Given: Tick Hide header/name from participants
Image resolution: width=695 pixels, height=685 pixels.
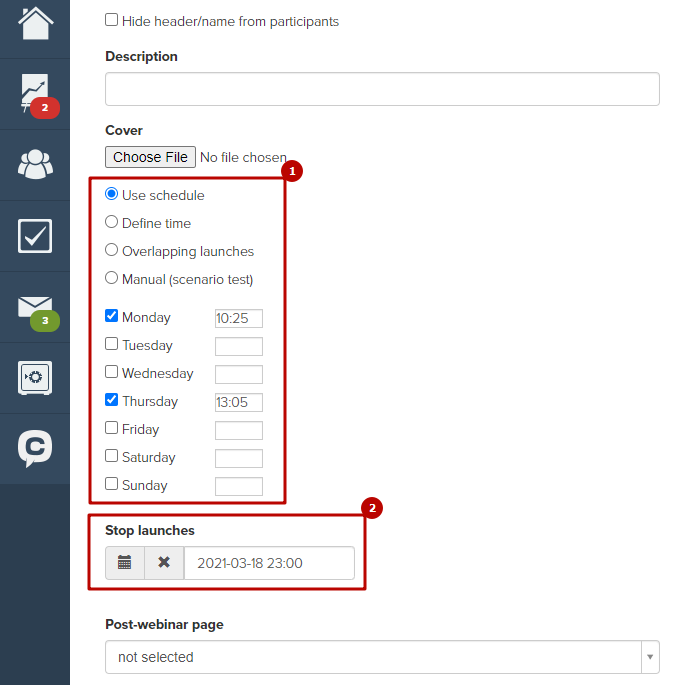Looking at the screenshot, I should (x=111, y=20).
